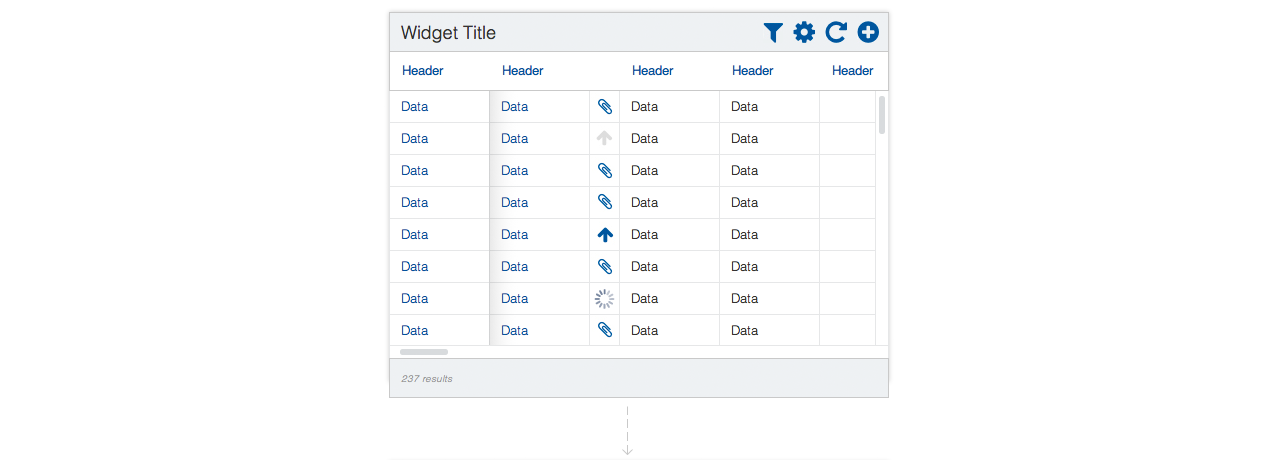The height and width of the screenshot is (464, 1280).
Task: Open the first-column Data link in the spinner row
Action: point(415,298)
